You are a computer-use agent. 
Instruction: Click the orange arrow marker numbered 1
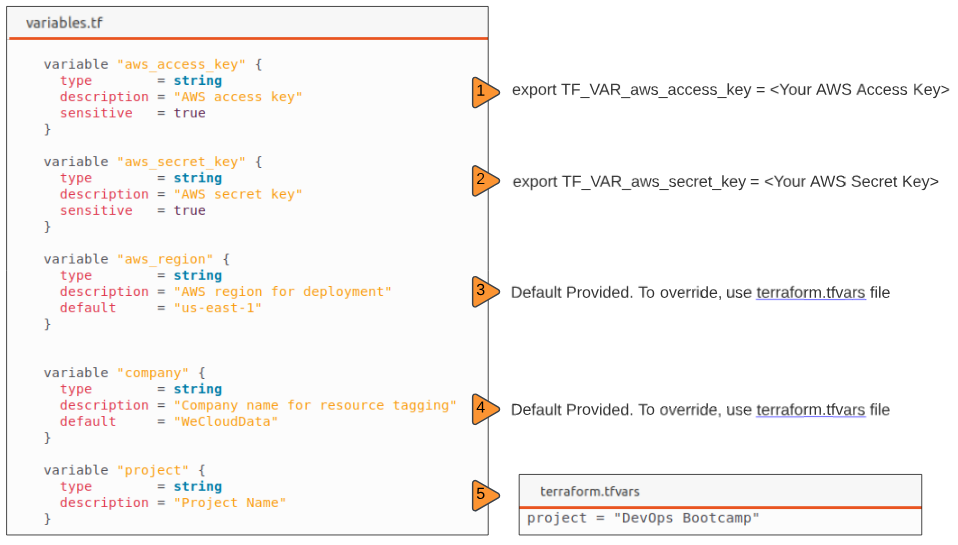(484, 92)
